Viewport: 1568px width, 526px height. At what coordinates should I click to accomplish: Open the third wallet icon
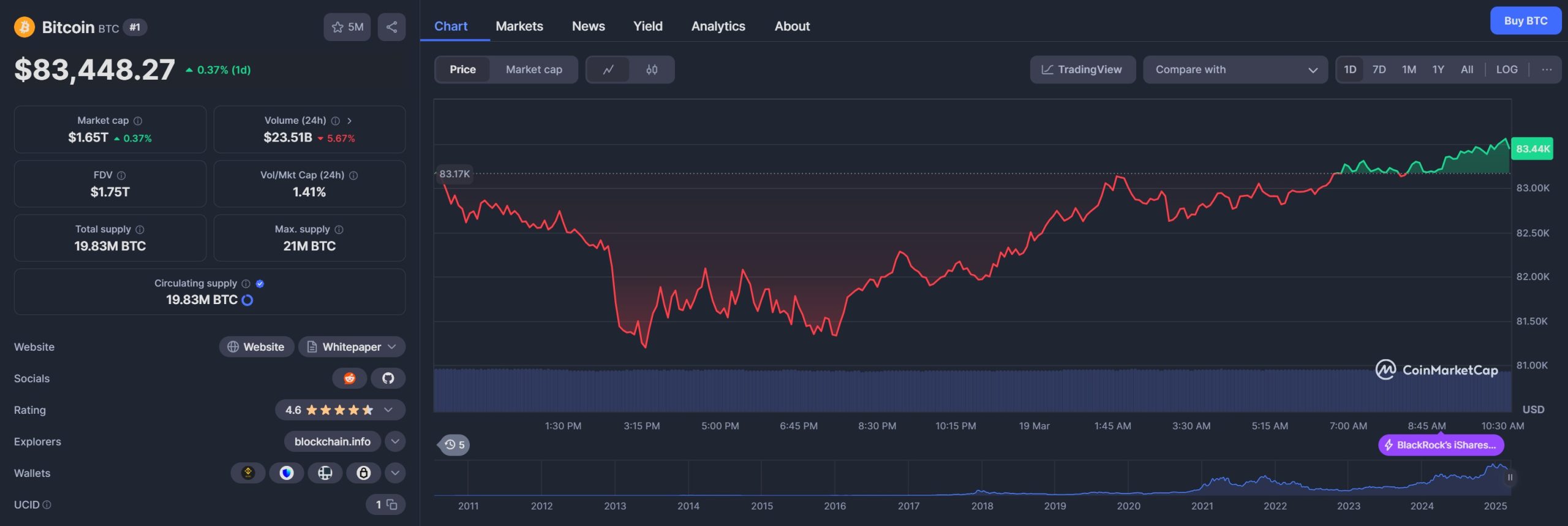[325, 473]
